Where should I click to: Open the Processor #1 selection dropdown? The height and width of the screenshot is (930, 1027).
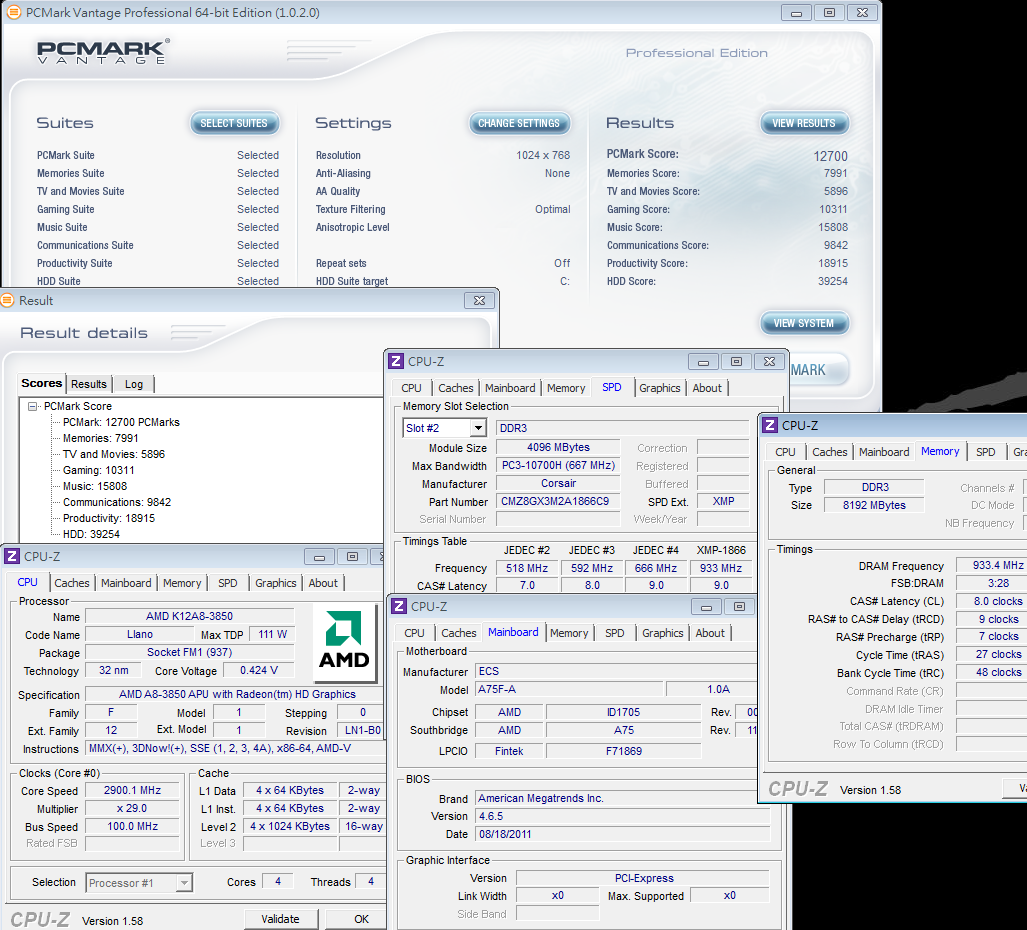185,883
